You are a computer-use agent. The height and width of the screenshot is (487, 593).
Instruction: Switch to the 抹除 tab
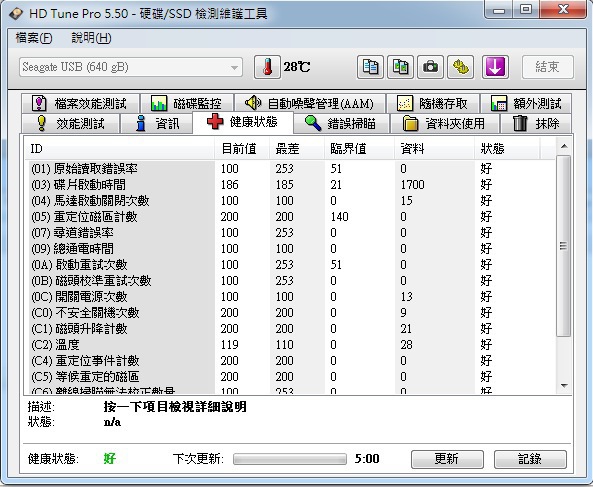coord(536,123)
